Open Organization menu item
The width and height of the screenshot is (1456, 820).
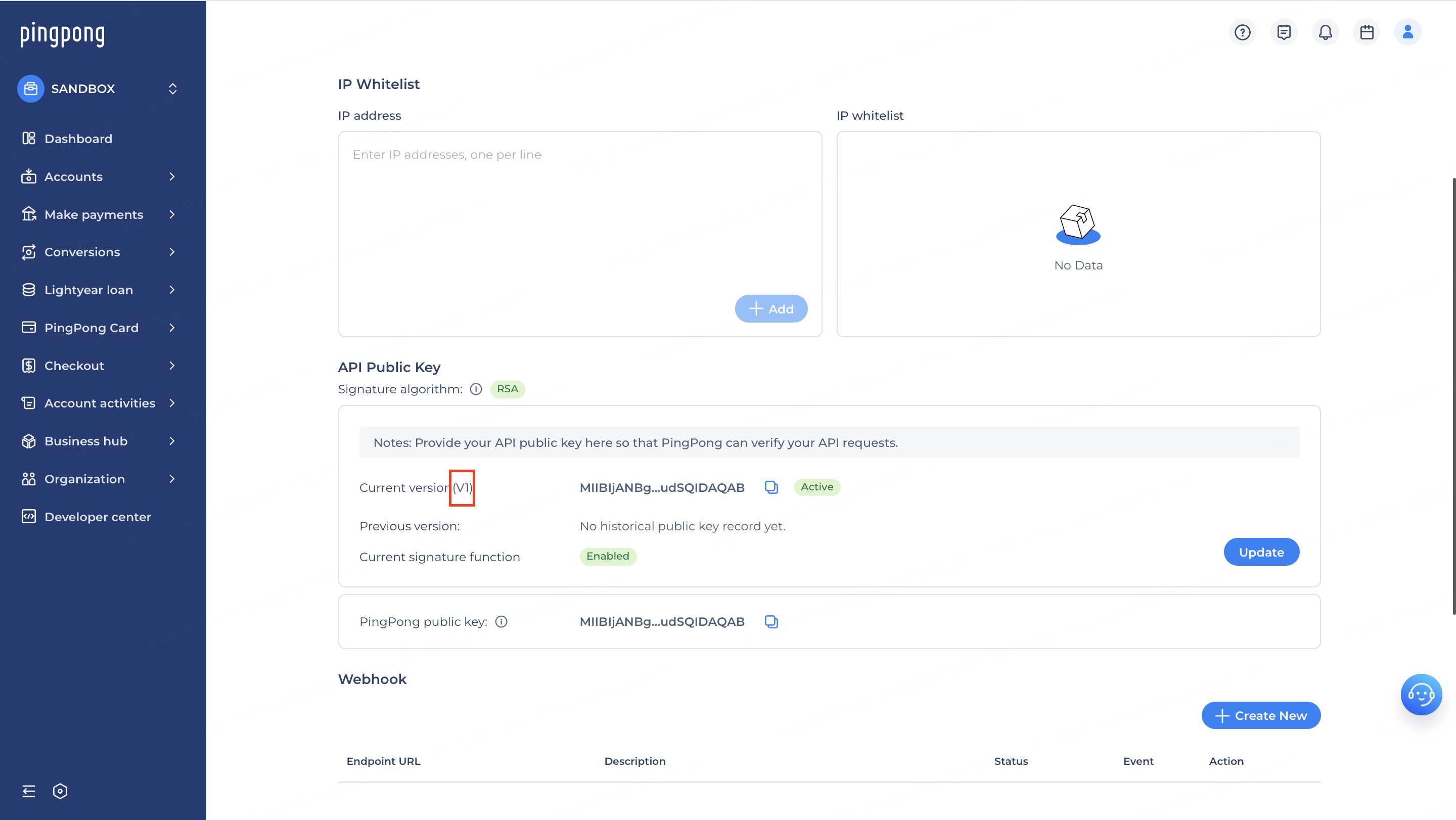tap(100, 479)
